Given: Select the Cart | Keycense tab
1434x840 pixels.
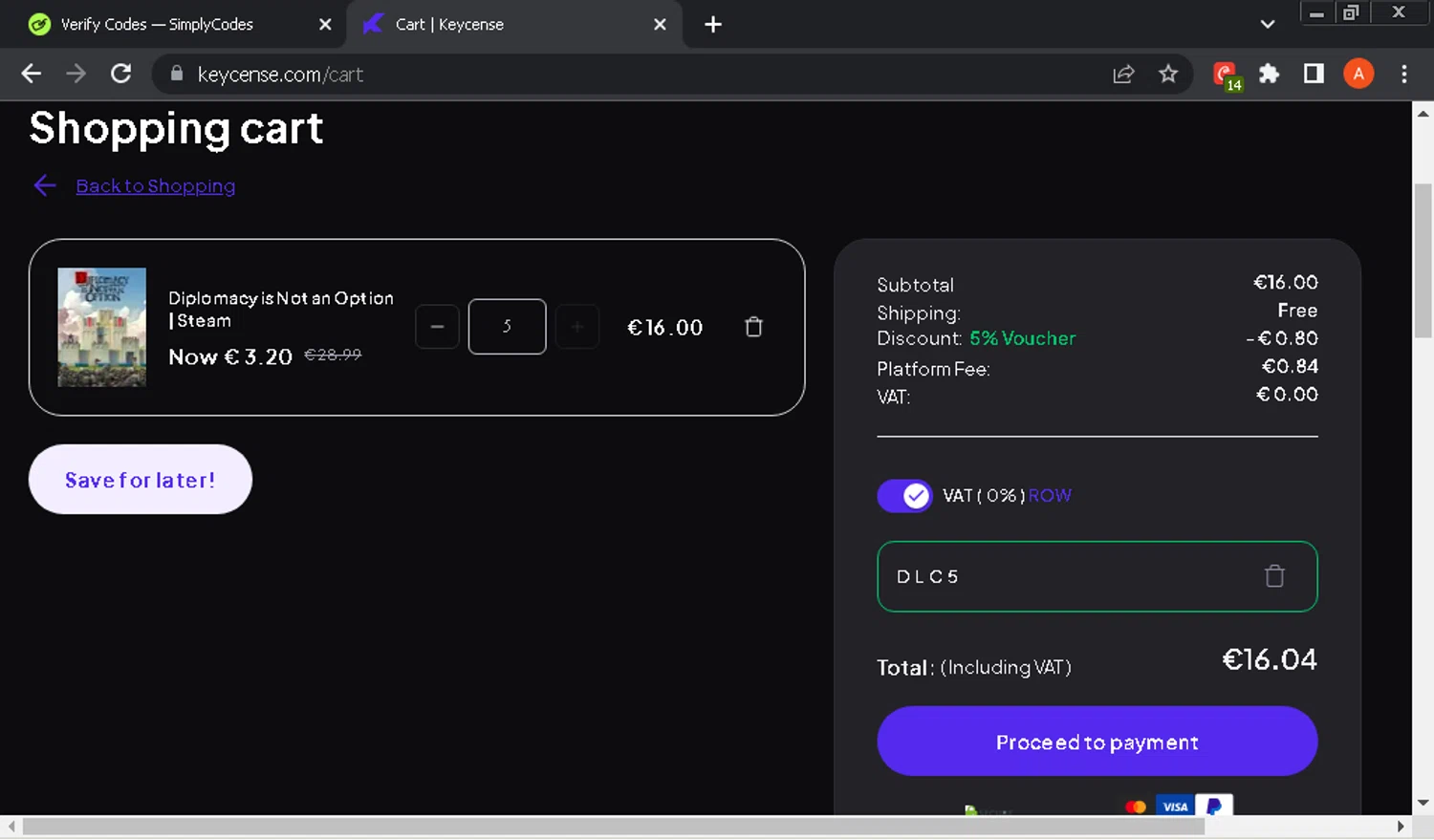Looking at the screenshot, I should (x=514, y=25).
